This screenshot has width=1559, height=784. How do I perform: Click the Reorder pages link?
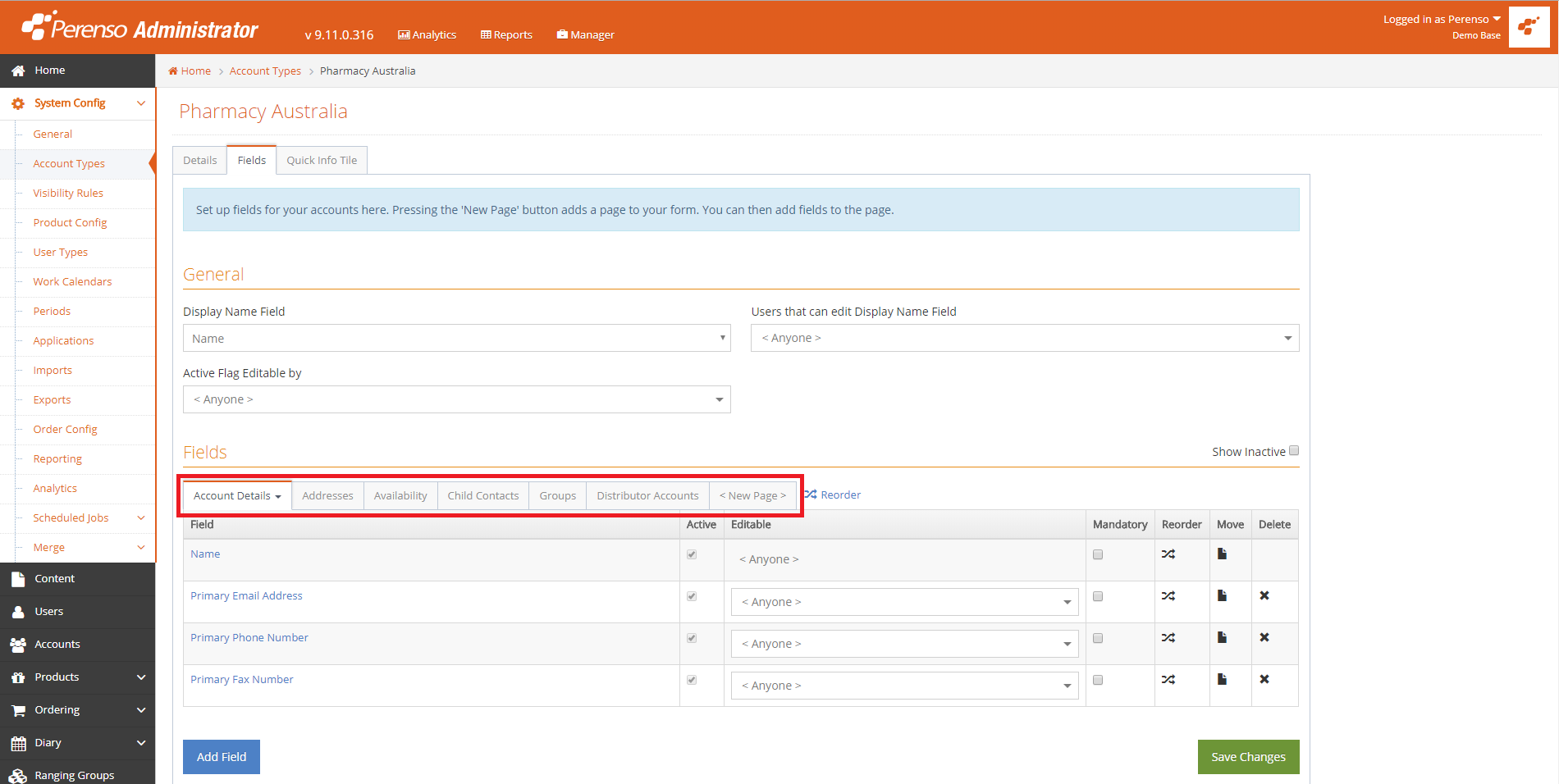point(833,495)
